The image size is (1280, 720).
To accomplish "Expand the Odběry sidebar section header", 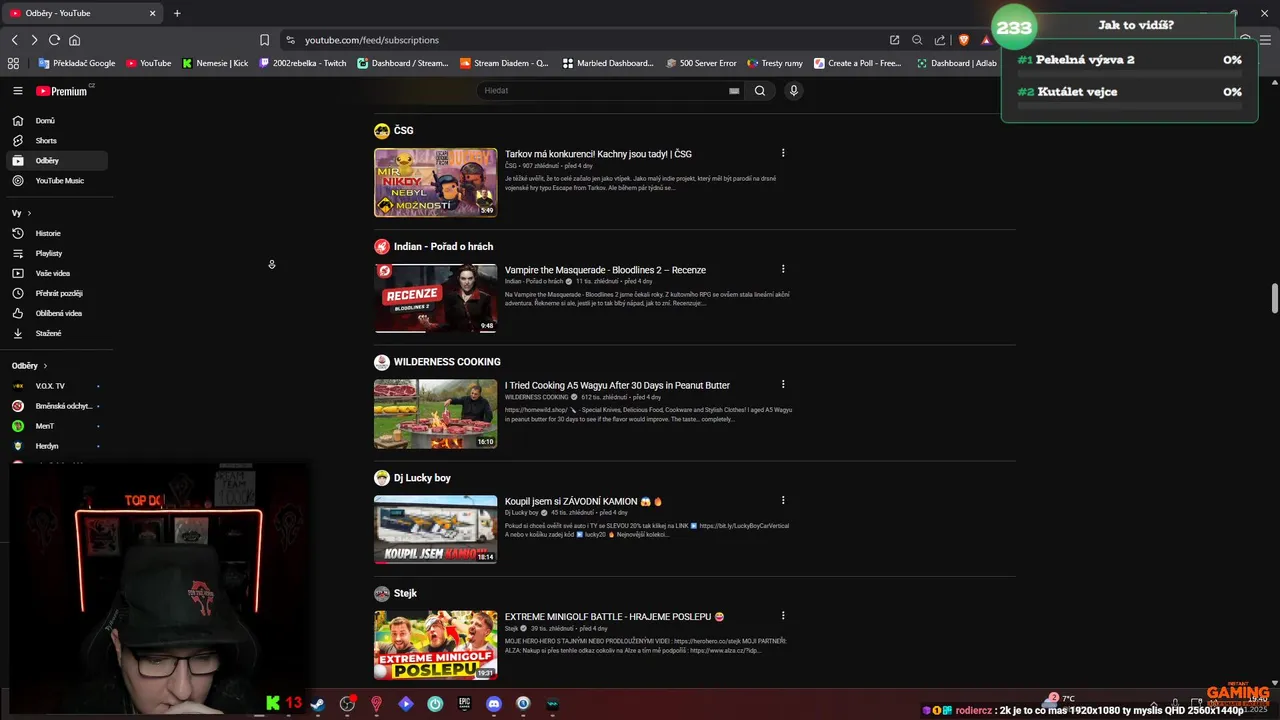I will 30,366.
